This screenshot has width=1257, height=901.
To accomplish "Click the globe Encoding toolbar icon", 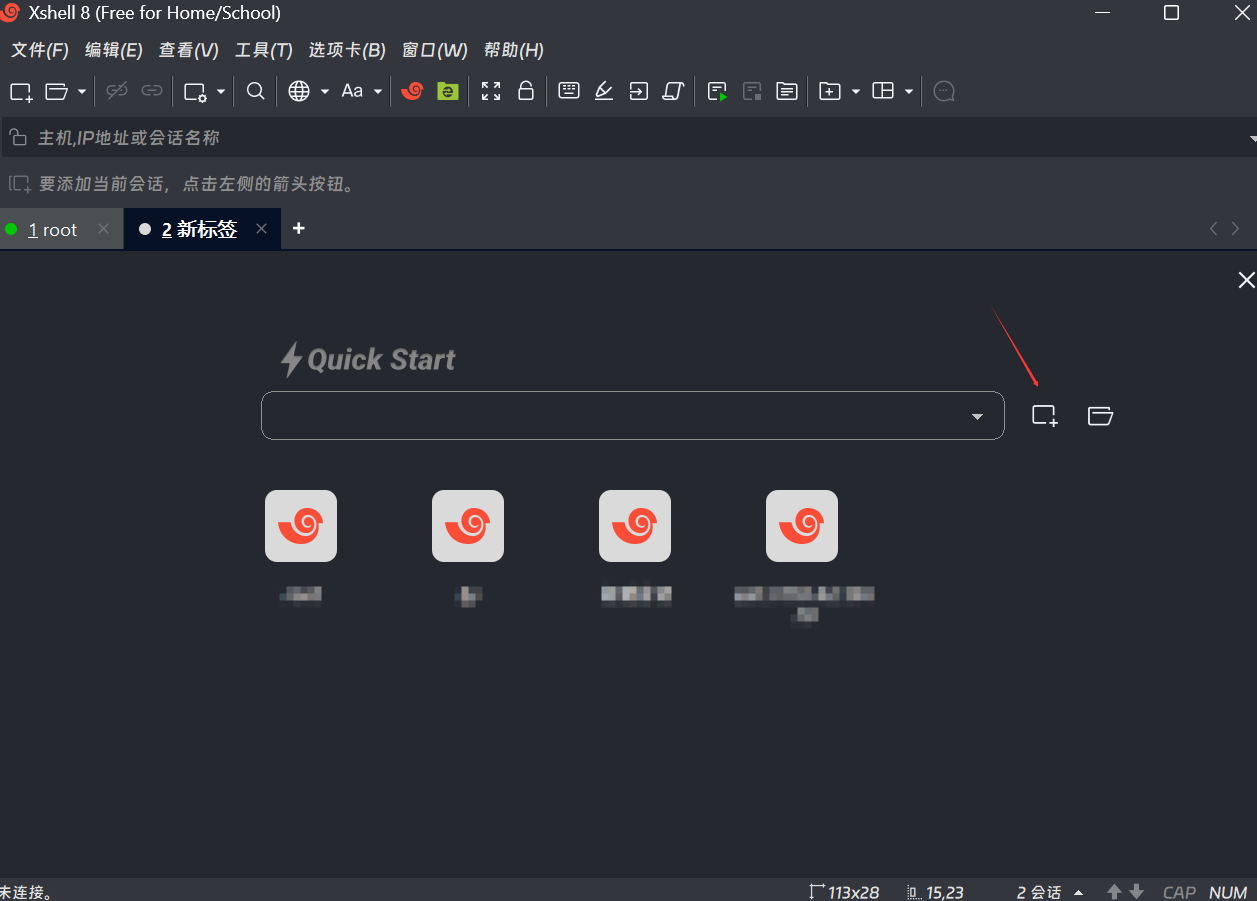I will (299, 91).
